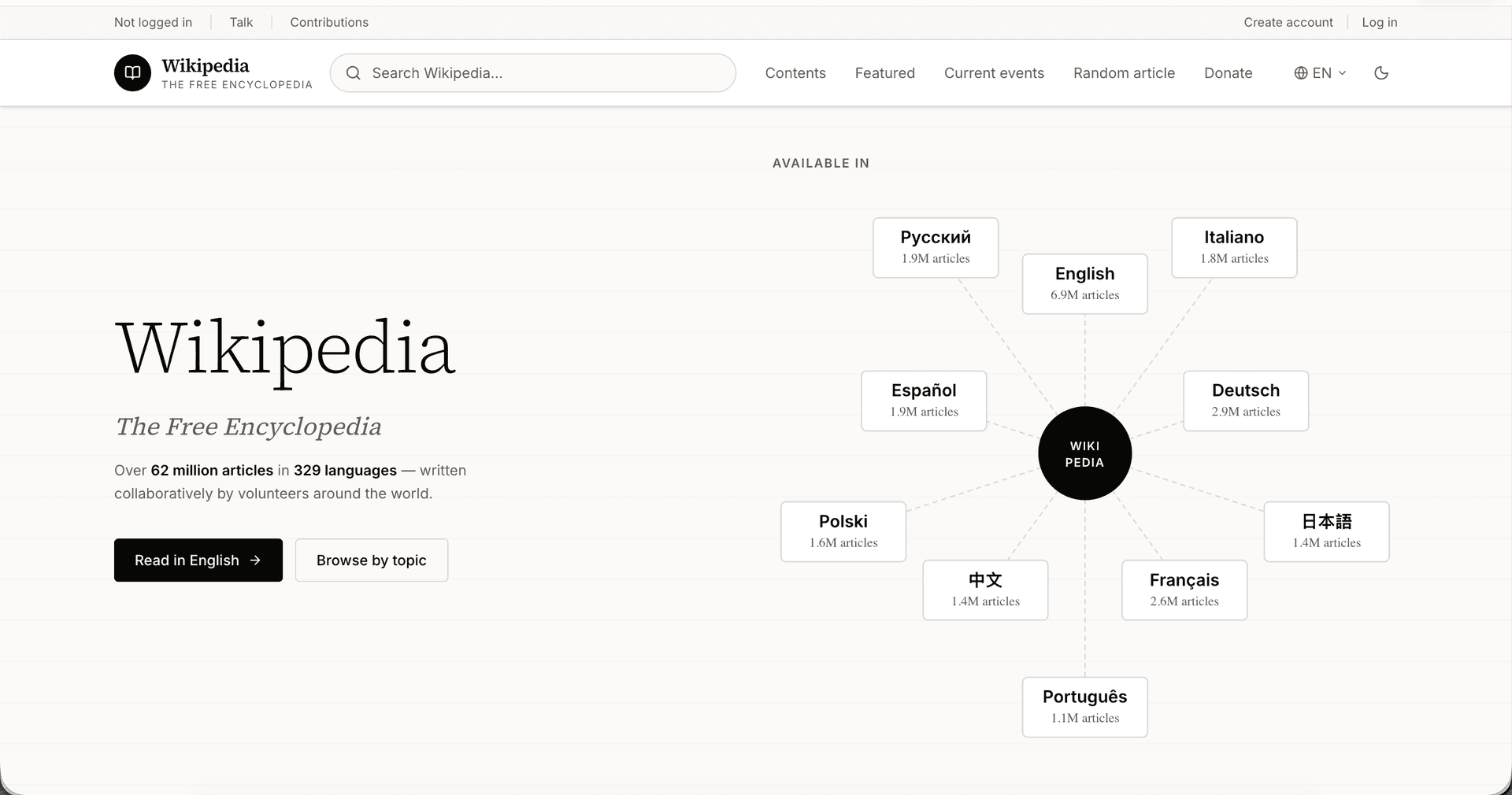Click the arrow on Read in English
Image resolution: width=1512 pixels, height=795 pixels.
(x=255, y=560)
